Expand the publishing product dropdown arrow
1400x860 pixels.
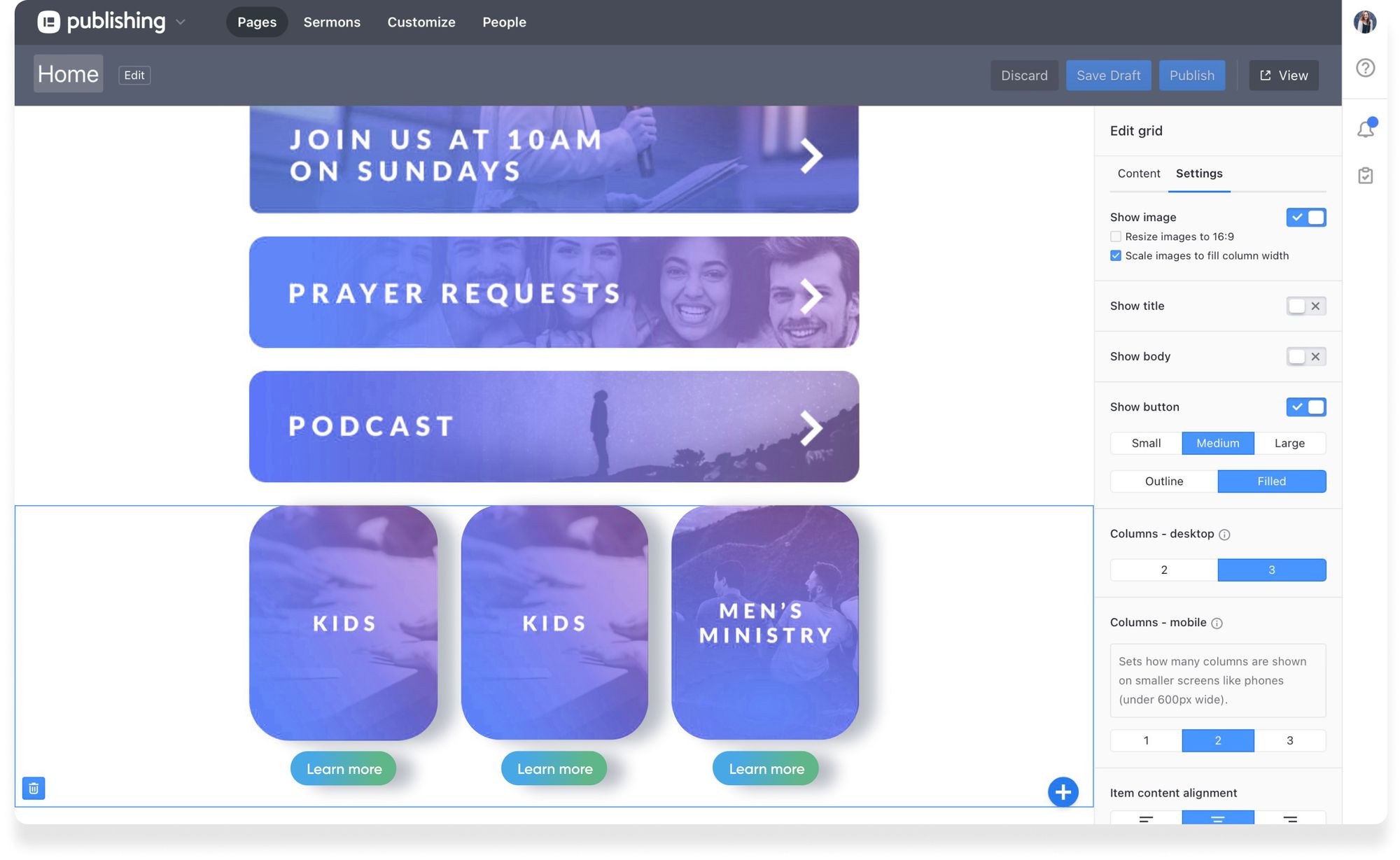tap(181, 22)
